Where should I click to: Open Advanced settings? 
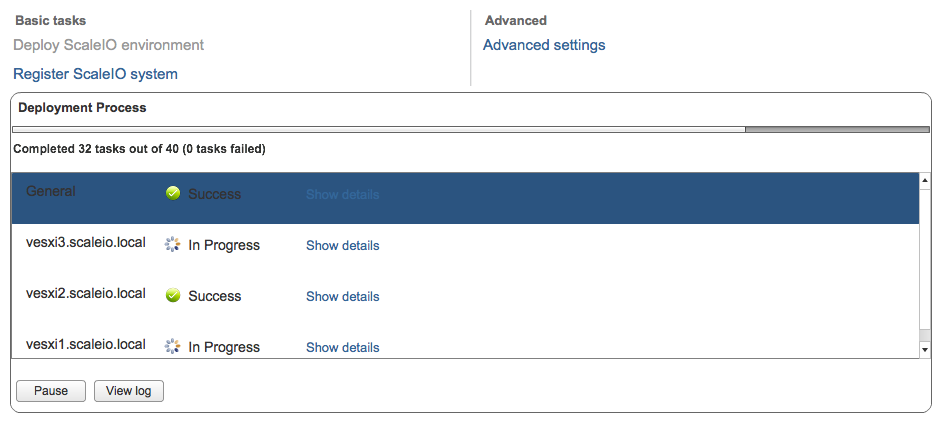point(544,45)
